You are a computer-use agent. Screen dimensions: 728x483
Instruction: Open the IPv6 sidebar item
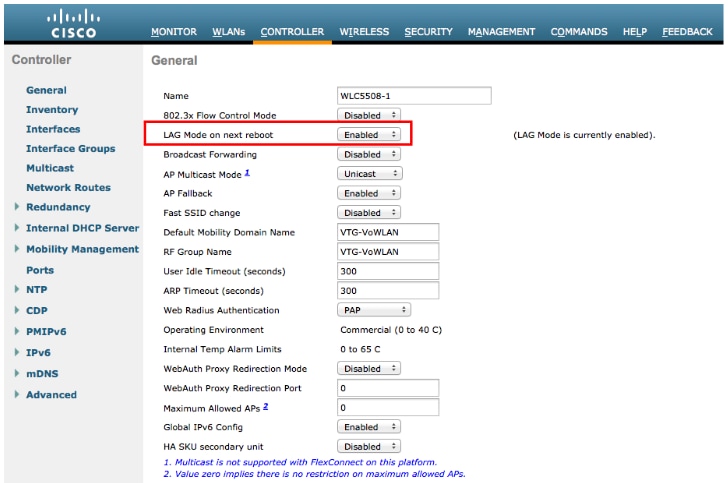[x=38, y=352]
